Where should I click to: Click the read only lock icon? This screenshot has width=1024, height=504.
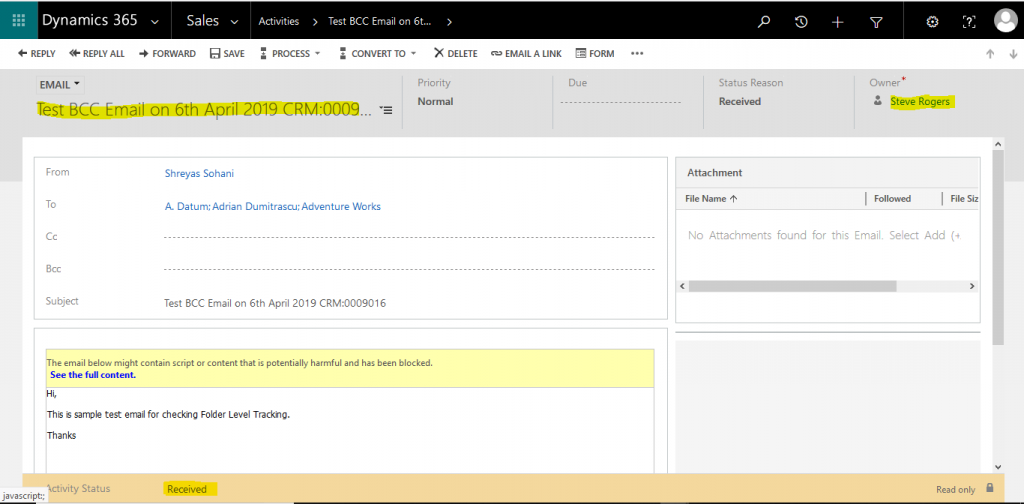pos(990,488)
